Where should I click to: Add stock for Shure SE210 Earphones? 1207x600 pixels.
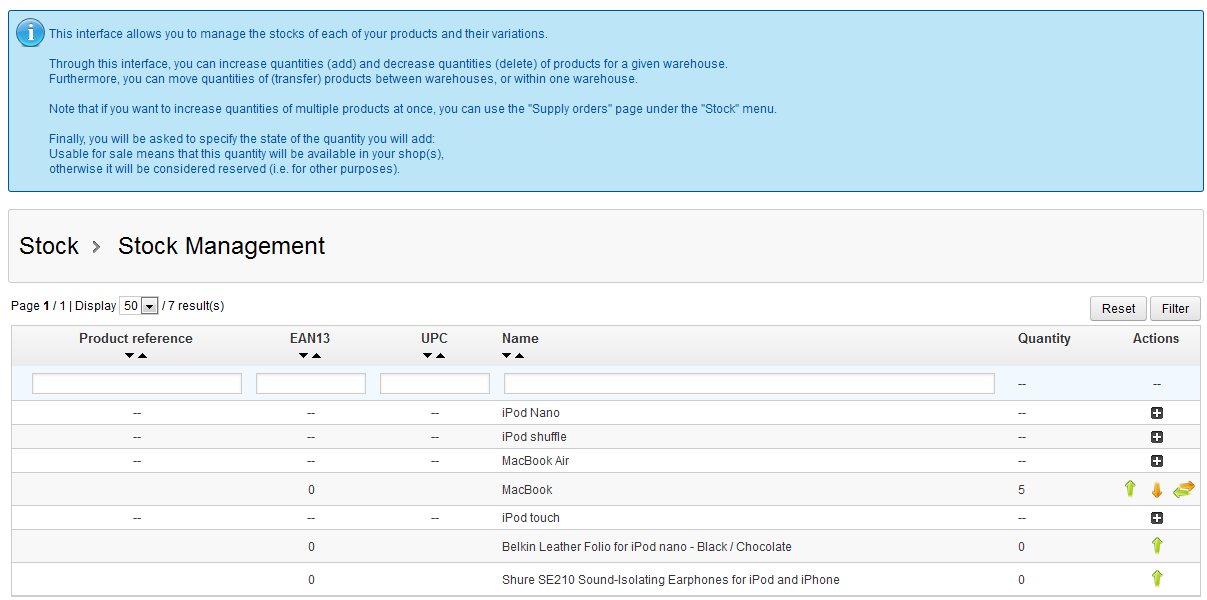[1157, 579]
